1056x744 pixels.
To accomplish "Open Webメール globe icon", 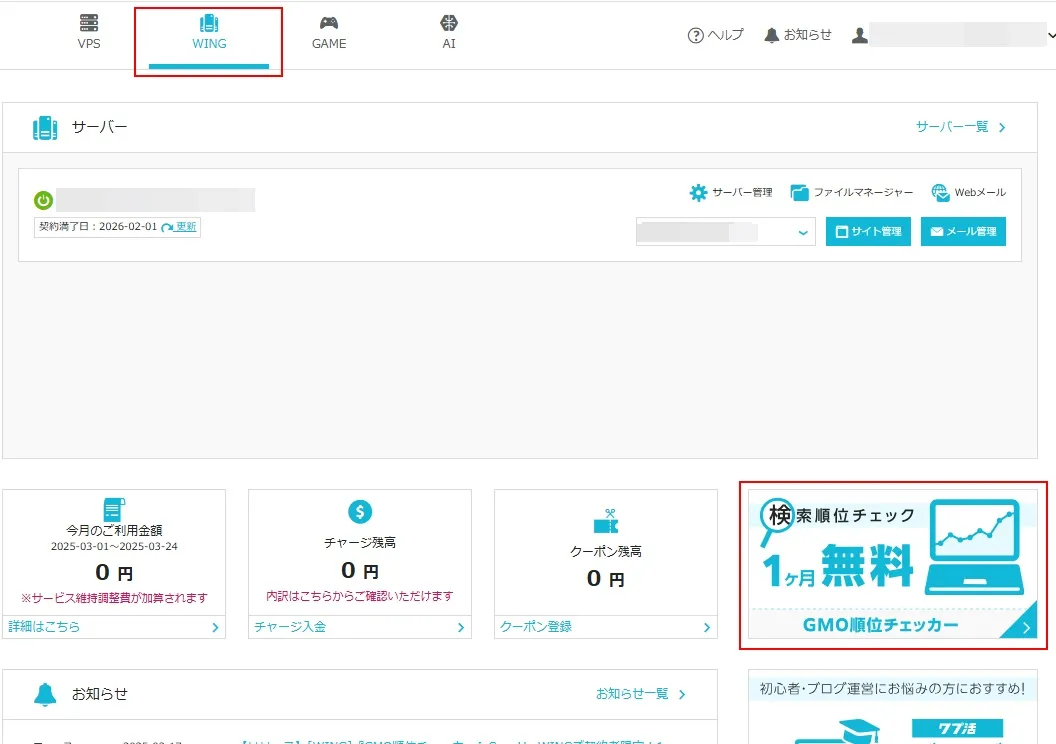I will point(940,193).
